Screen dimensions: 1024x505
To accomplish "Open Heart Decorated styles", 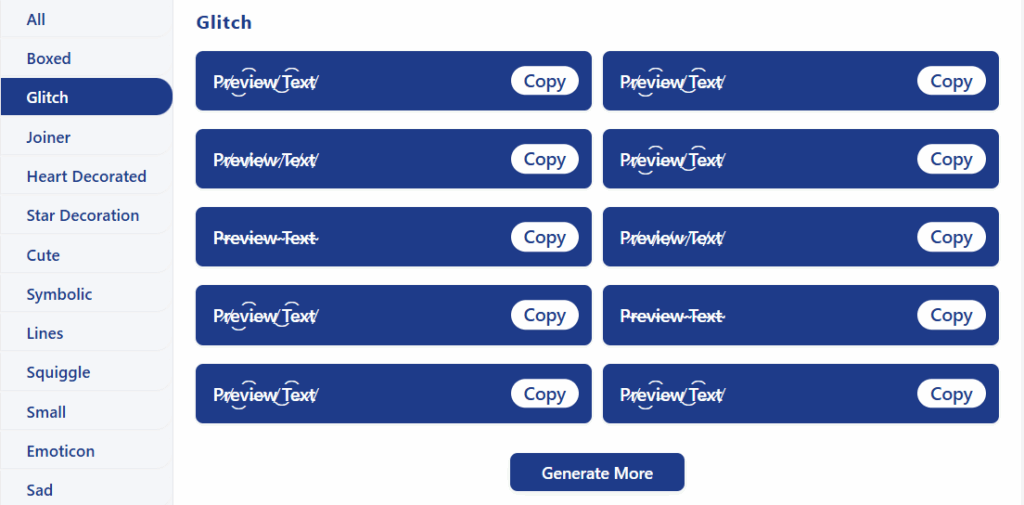I will pyautogui.click(x=86, y=176).
